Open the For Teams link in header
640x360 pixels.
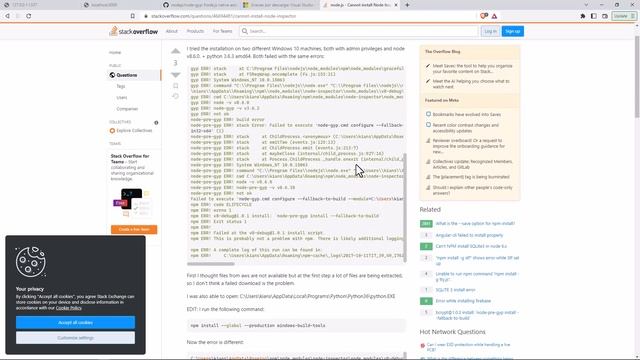[x=222, y=31]
